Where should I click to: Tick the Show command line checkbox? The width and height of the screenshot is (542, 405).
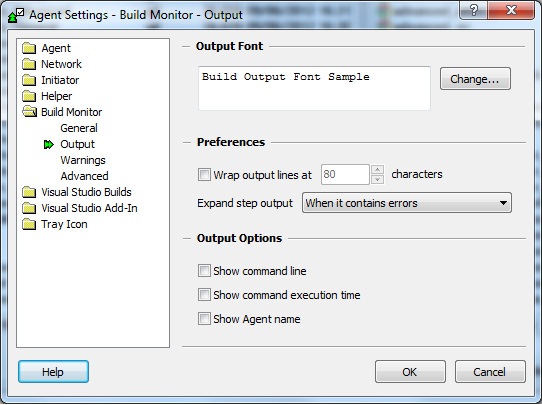[204, 271]
